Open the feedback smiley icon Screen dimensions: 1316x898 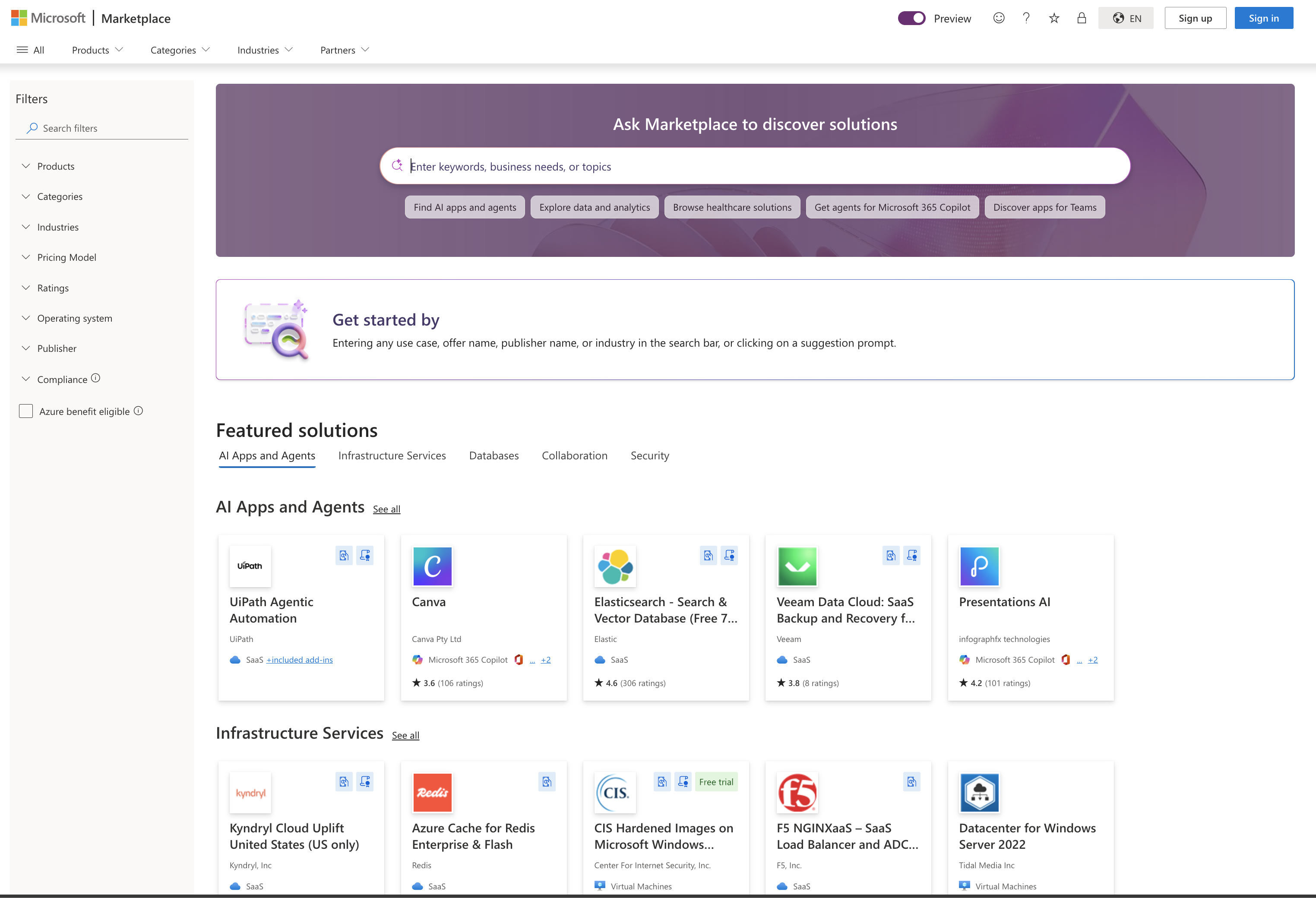[999, 18]
